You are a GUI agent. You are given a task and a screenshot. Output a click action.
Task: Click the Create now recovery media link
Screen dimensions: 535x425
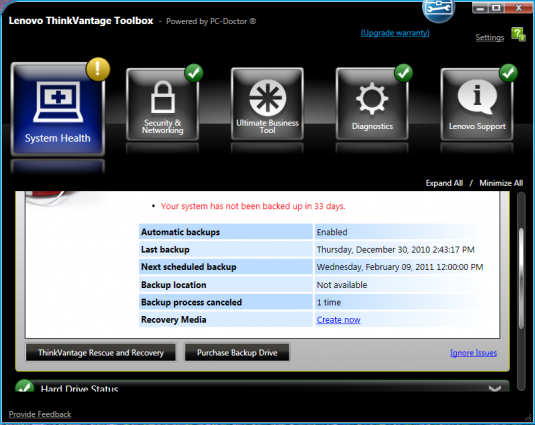[x=338, y=320]
